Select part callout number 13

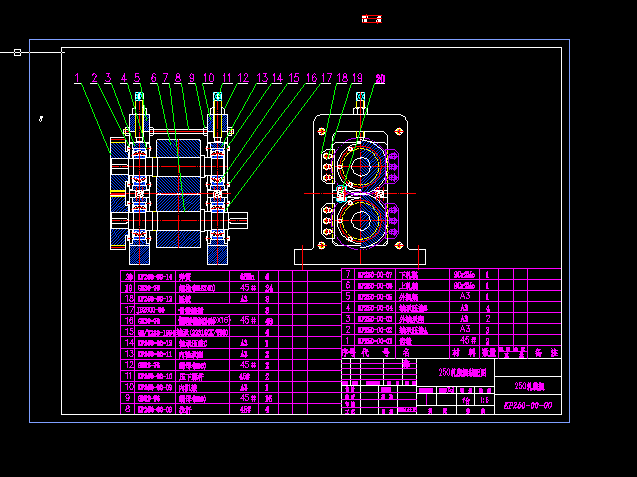point(262,77)
